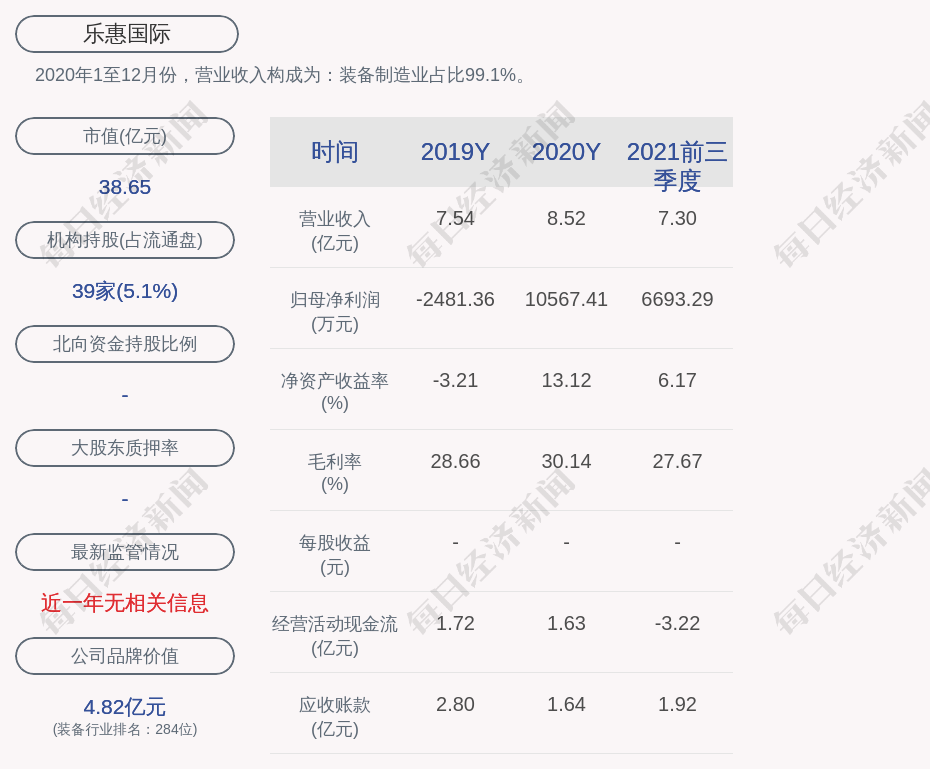Click the 大股东质押率 label pill
930x769 pixels.
[125, 448]
